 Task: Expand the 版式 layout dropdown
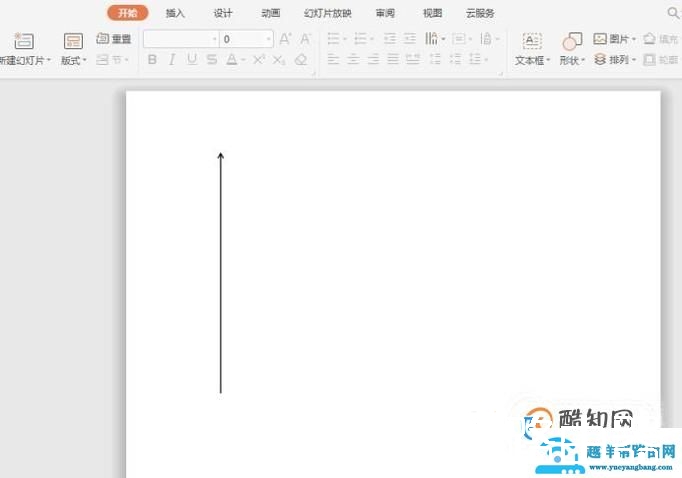84,60
